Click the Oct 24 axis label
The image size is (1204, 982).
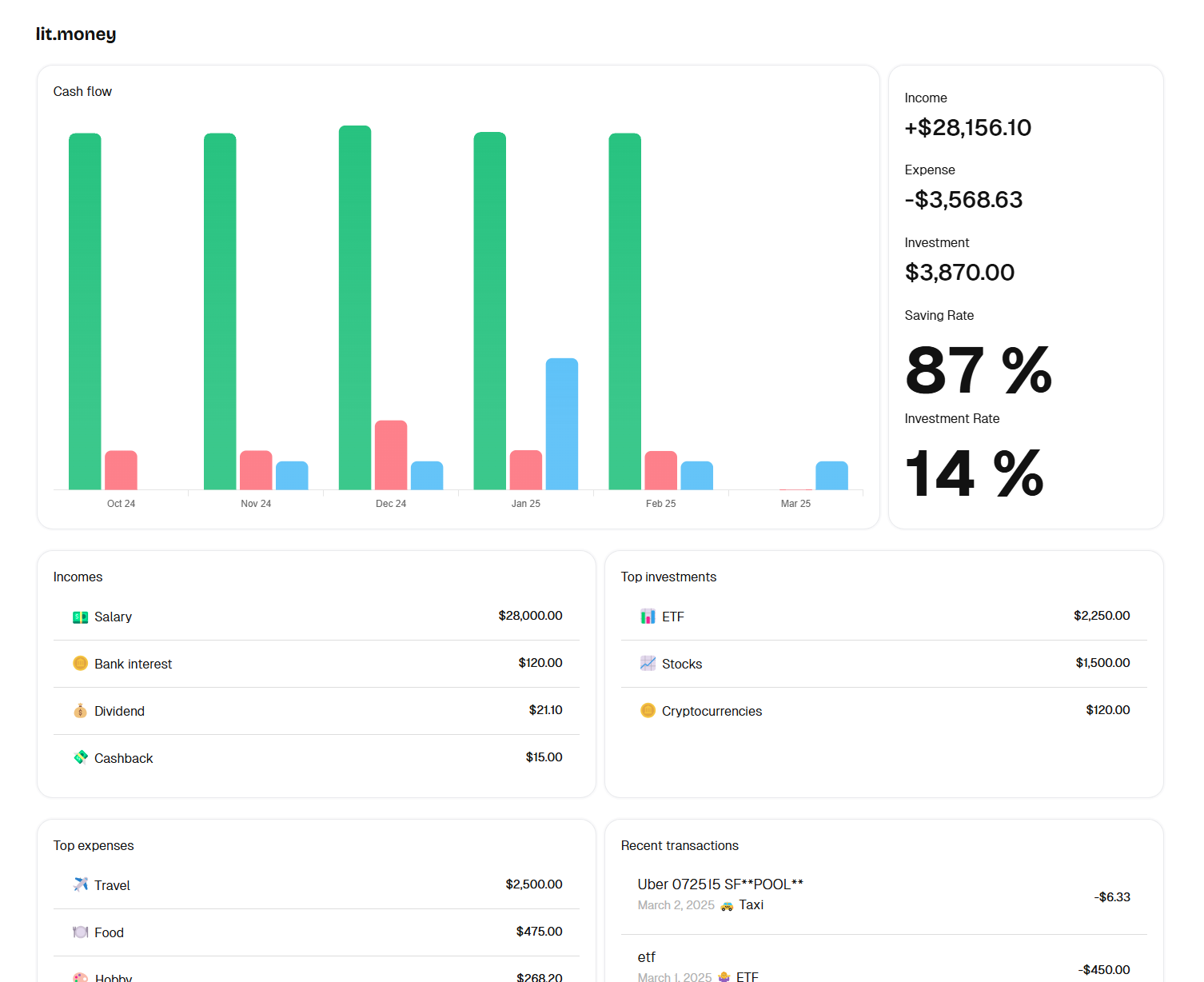coord(121,504)
